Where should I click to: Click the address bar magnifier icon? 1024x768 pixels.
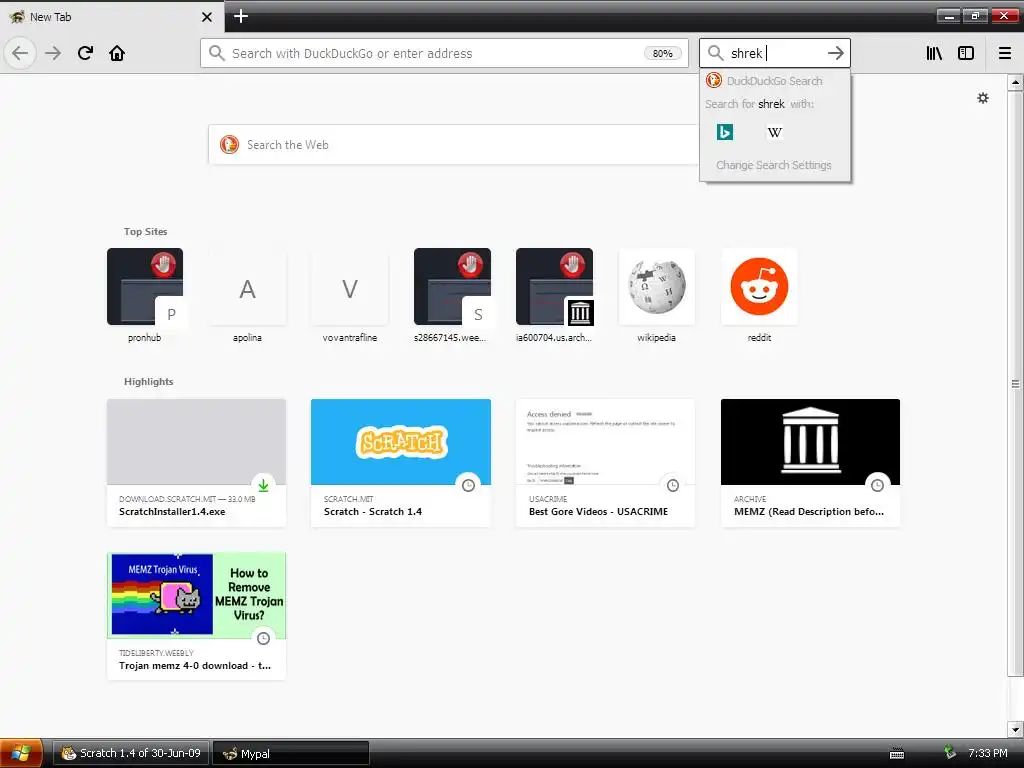click(217, 53)
